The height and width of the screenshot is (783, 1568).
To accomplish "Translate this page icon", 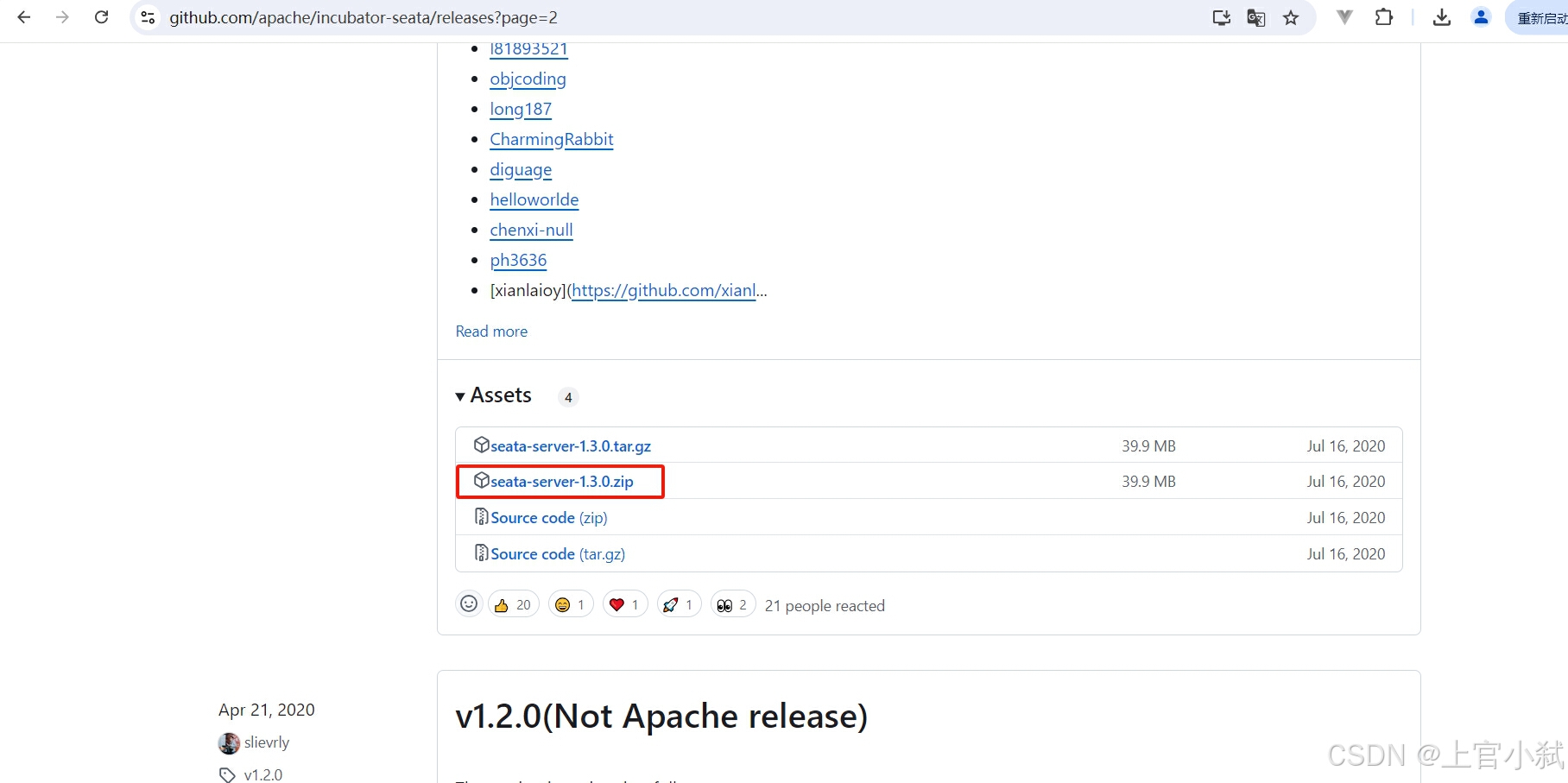I will [x=1256, y=17].
